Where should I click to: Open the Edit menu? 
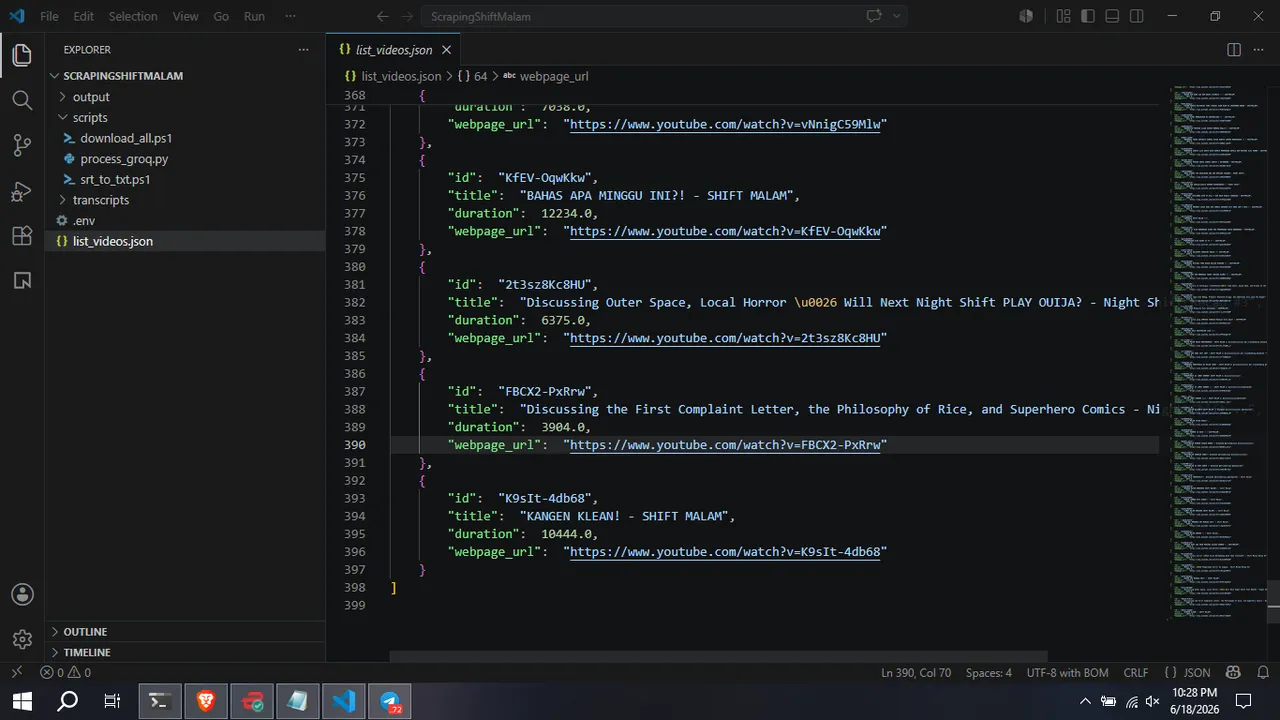(x=84, y=16)
